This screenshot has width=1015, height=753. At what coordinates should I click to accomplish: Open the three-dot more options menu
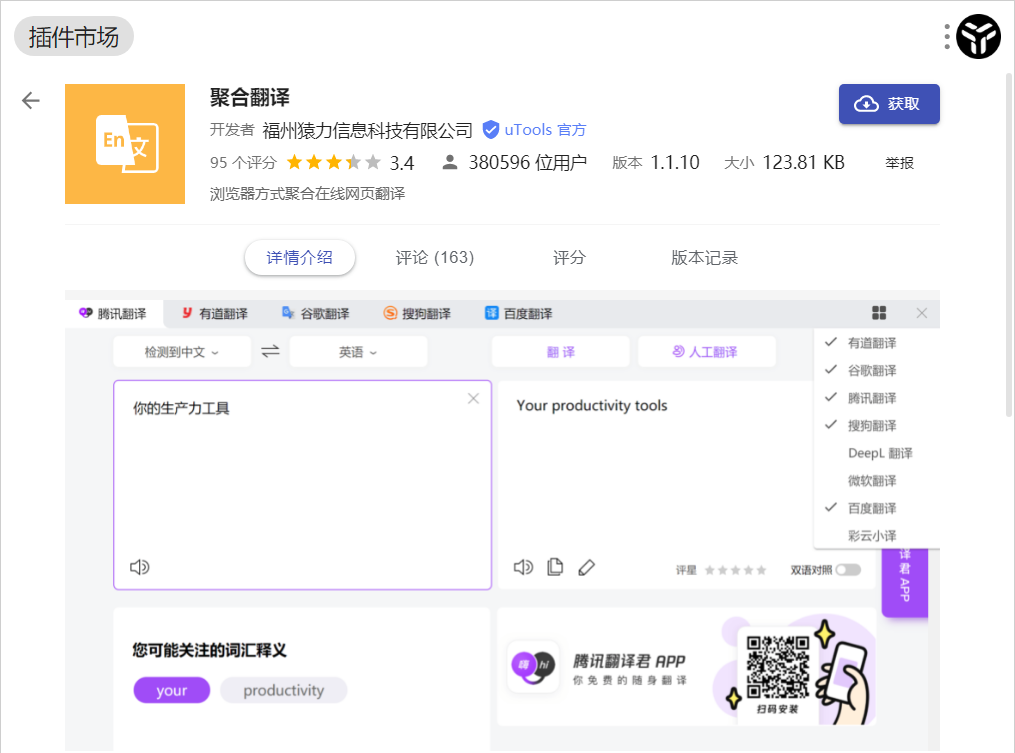tap(947, 38)
